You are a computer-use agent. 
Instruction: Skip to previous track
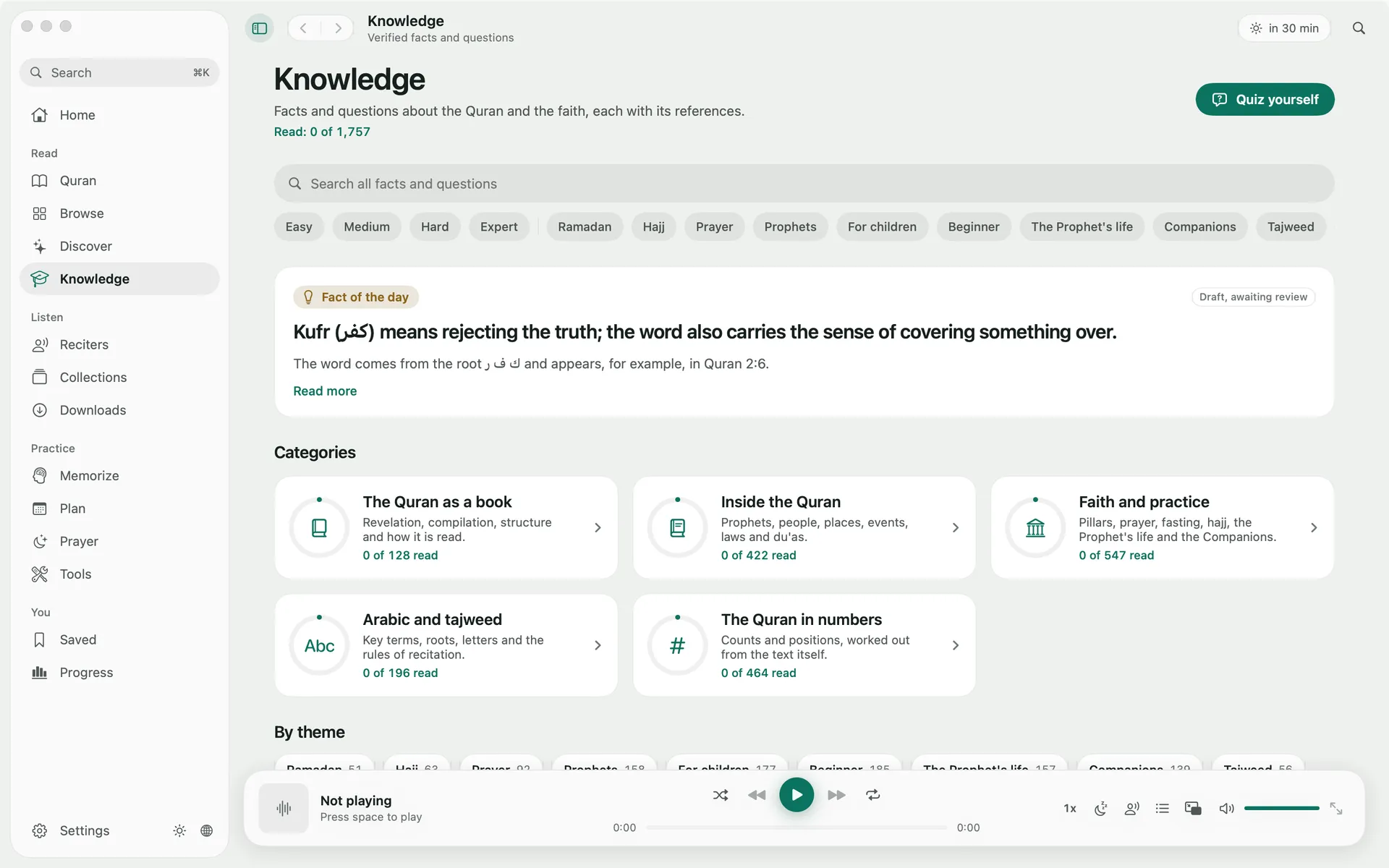tap(757, 795)
